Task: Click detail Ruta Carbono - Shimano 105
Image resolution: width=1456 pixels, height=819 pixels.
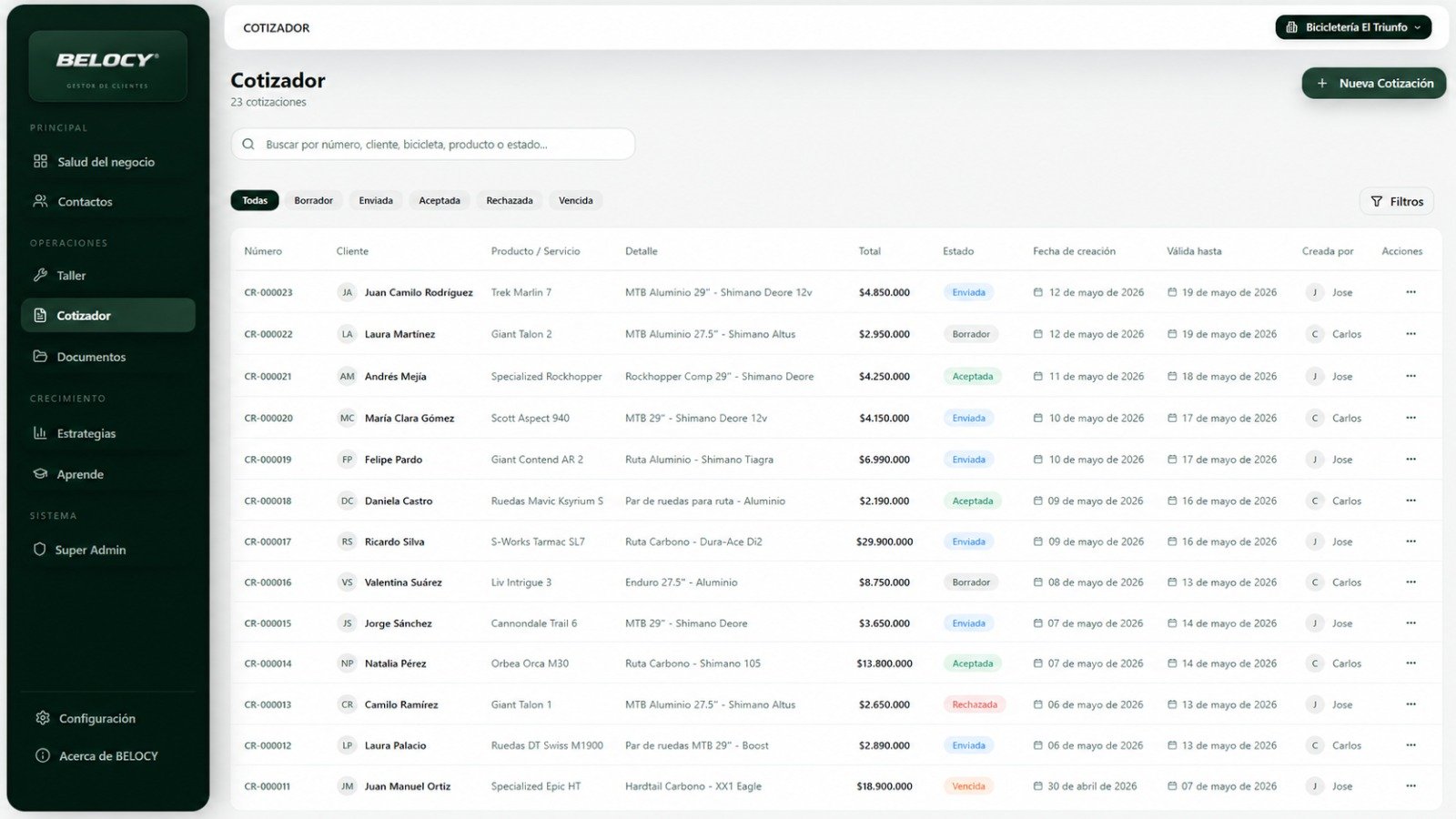Action: 693,663
